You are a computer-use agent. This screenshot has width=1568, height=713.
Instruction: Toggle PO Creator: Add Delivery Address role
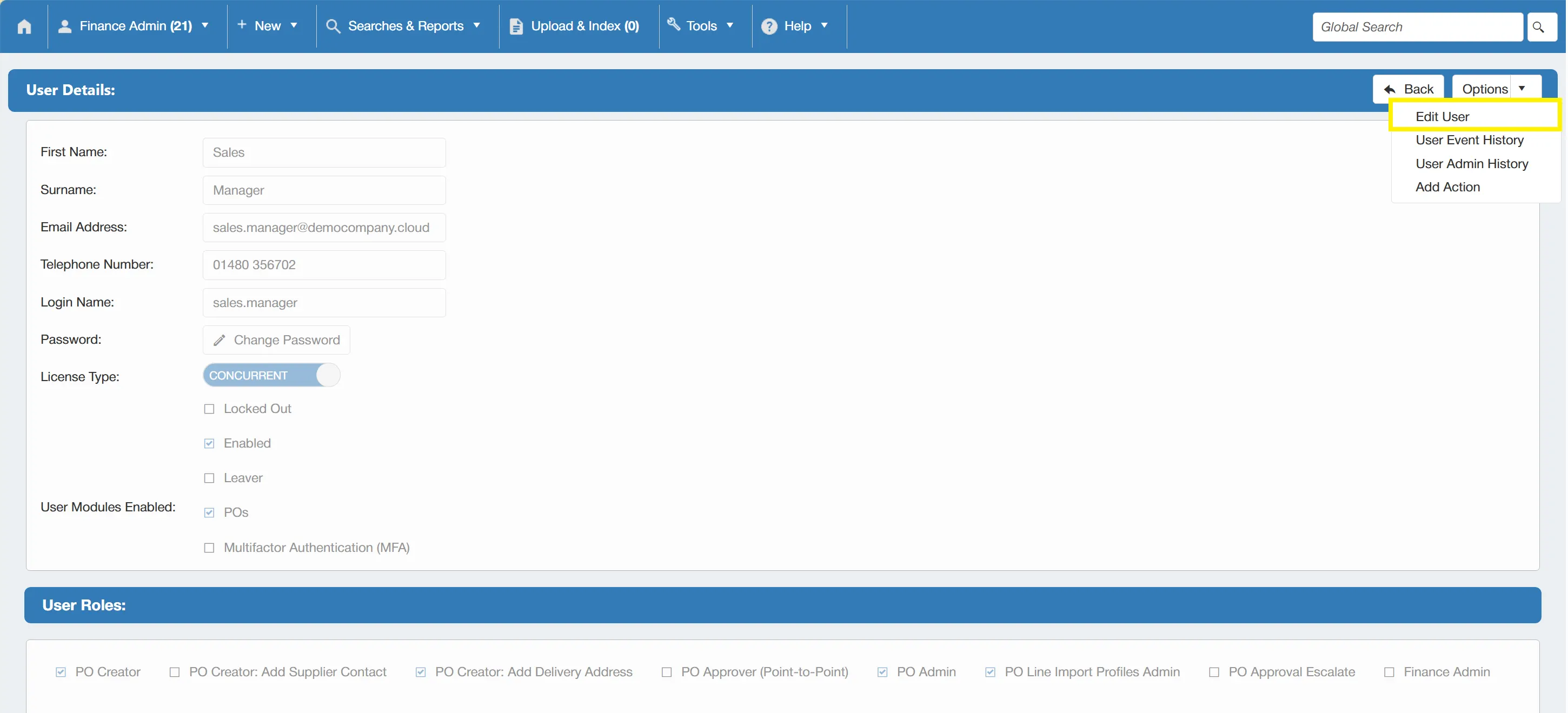[x=421, y=672]
